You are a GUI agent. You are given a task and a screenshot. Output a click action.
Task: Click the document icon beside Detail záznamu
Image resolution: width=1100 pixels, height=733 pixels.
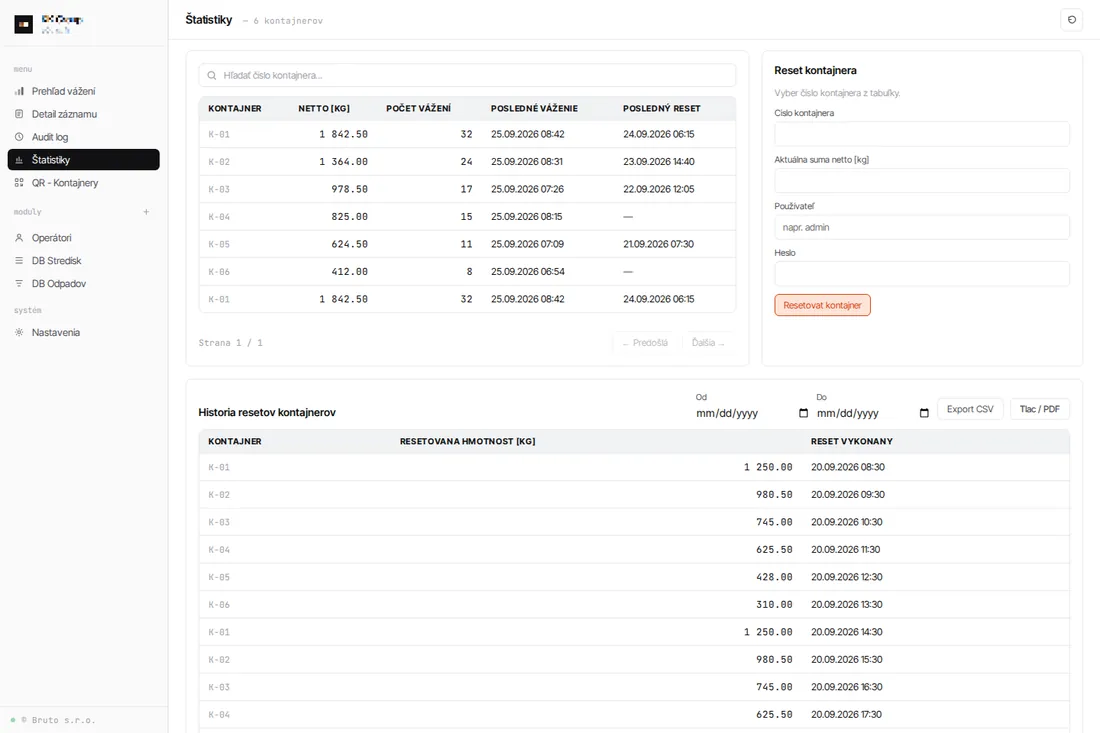point(19,114)
